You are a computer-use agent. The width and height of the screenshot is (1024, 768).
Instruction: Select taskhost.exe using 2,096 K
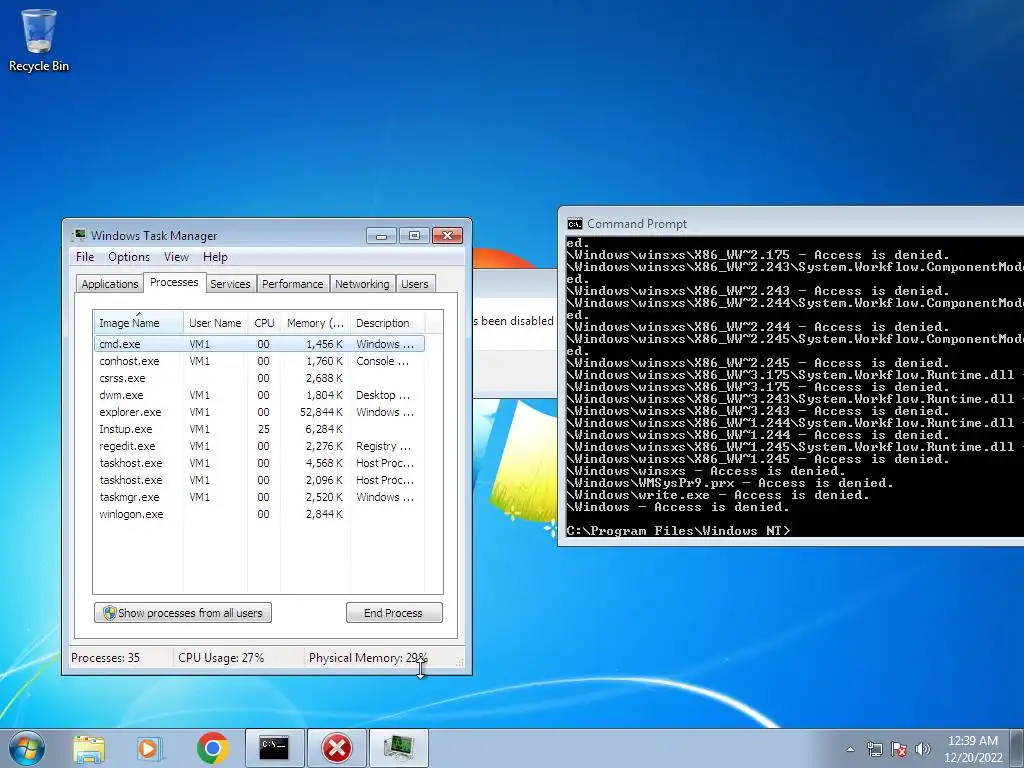[x=259, y=480]
